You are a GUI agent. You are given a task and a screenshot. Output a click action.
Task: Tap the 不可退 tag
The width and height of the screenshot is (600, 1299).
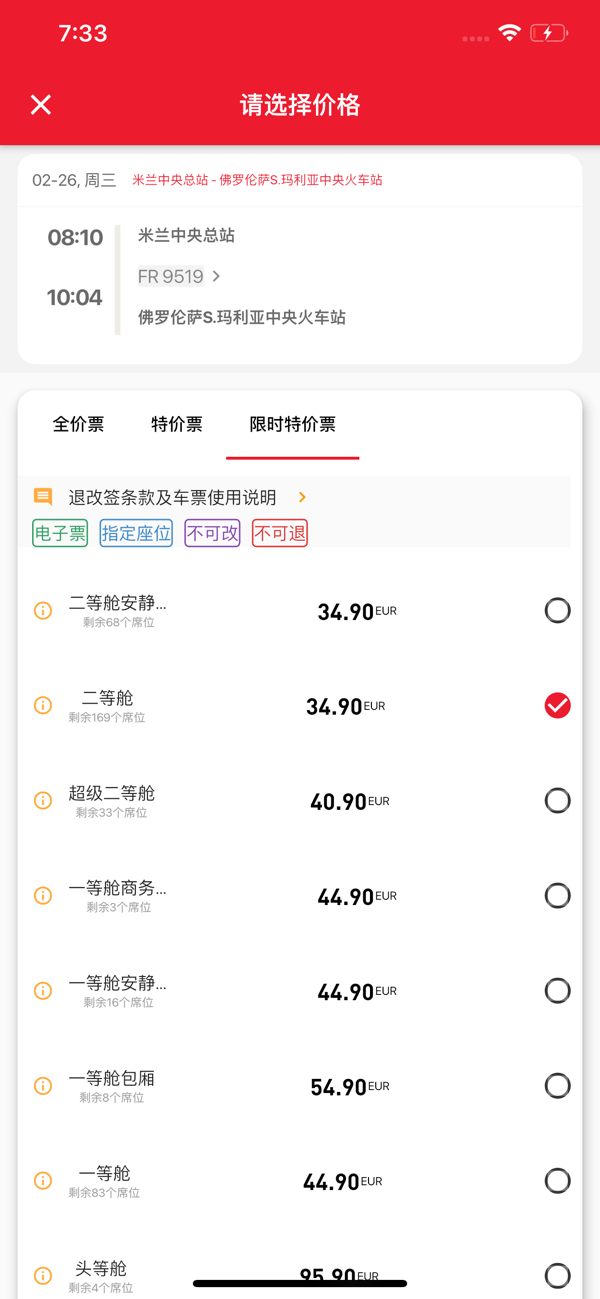click(280, 533)
